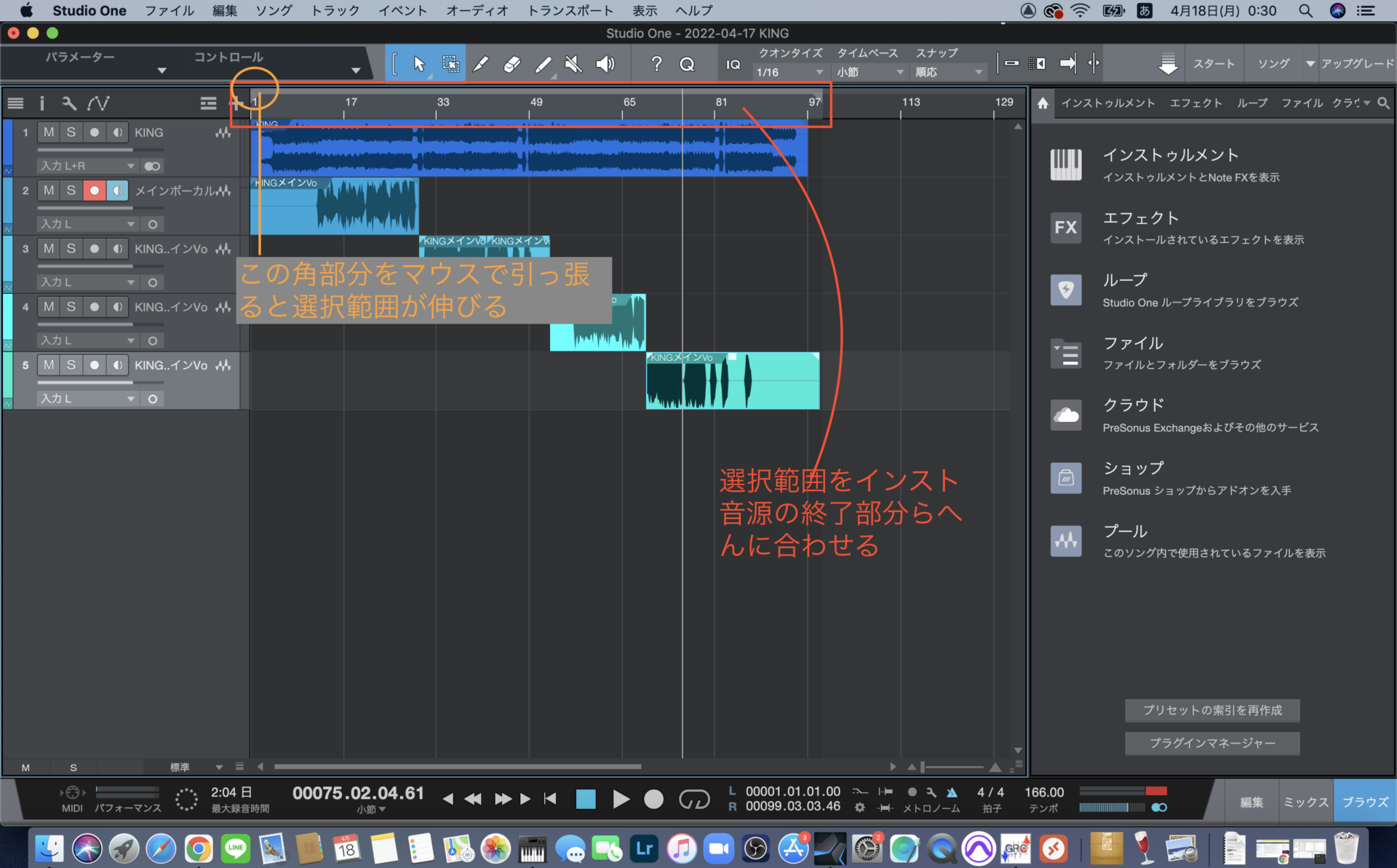Solo track 1 KING
This screenshot has width=1397, height=868.
[71, 132]
